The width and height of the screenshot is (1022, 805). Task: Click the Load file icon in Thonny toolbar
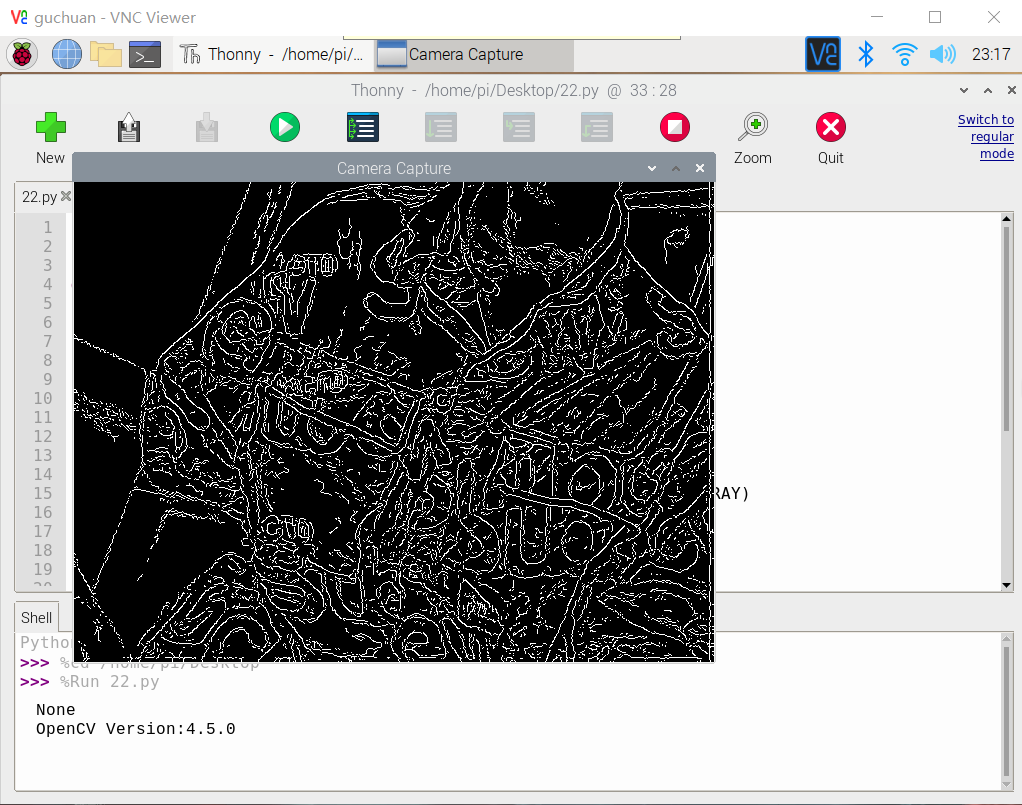click(x=128, y=127)
